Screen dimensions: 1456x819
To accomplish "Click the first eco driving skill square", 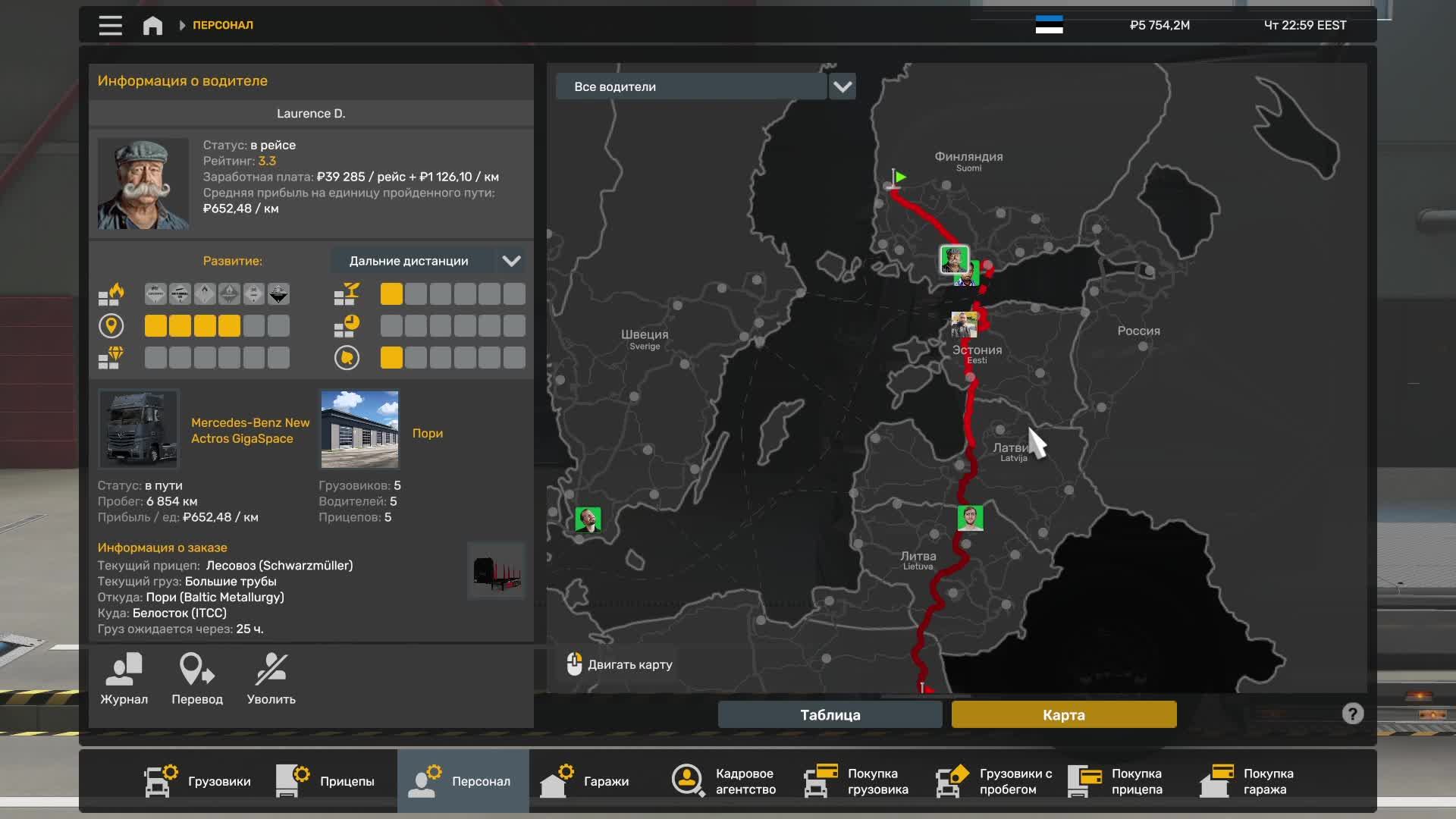I will click(x=391, y=358).
